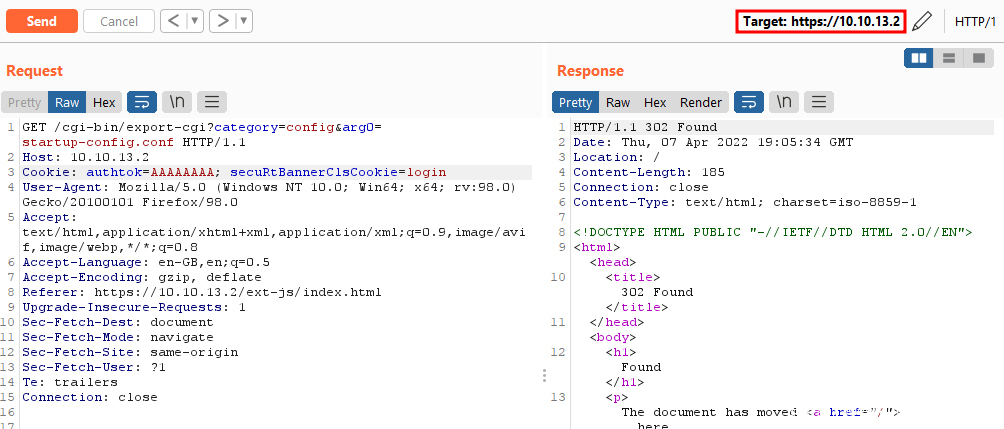Screen dimensions: 1004x429
Task: Click the pencil icon to edit target
Action: pos(923,21)
